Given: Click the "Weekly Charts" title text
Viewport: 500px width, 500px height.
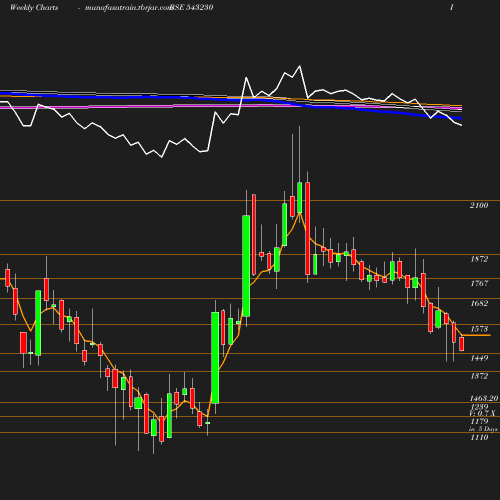Looking at the screenshot, I should [34, 7].
